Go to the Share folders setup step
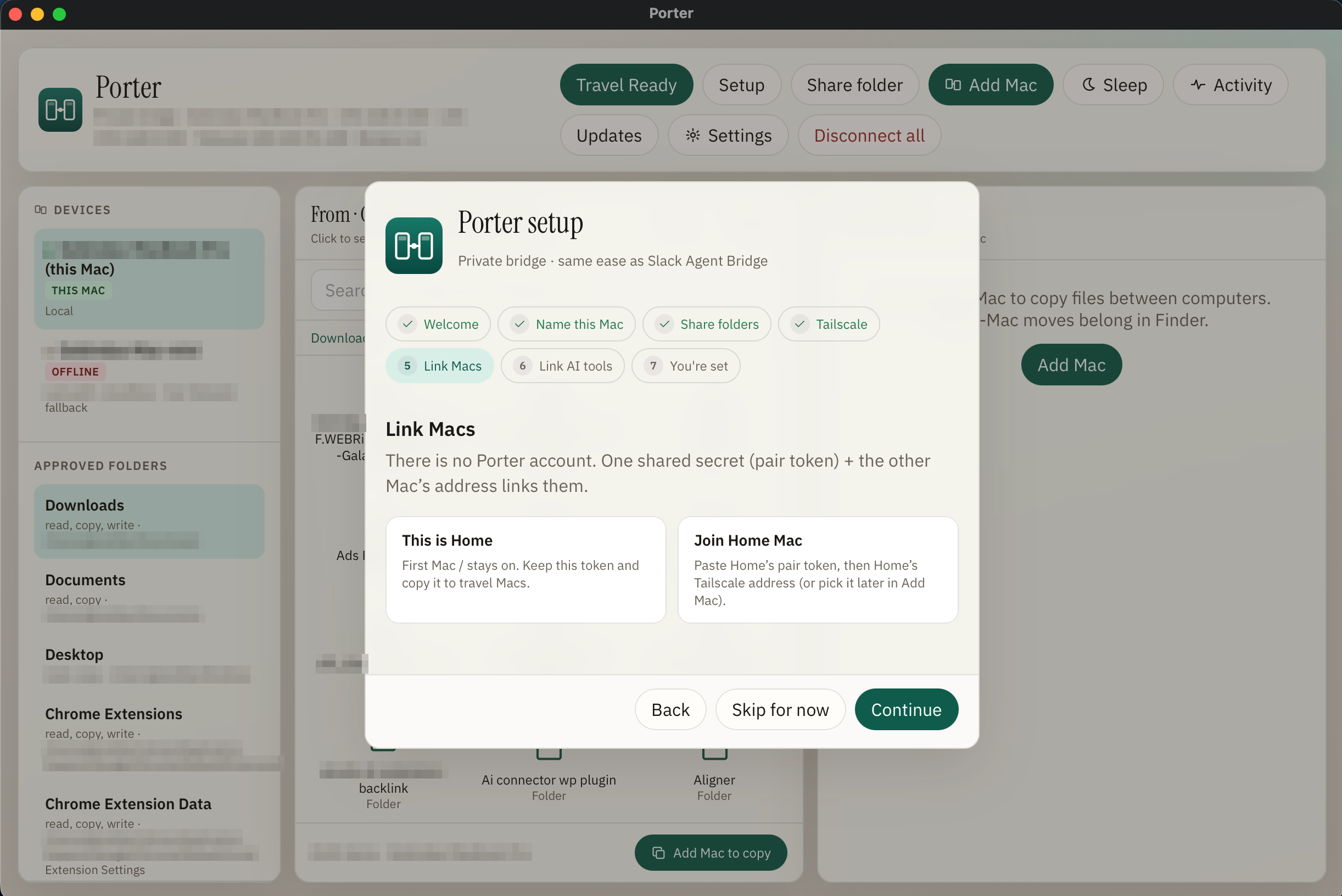The height and width of the screenshot is (896, 1342). [707, 324]
